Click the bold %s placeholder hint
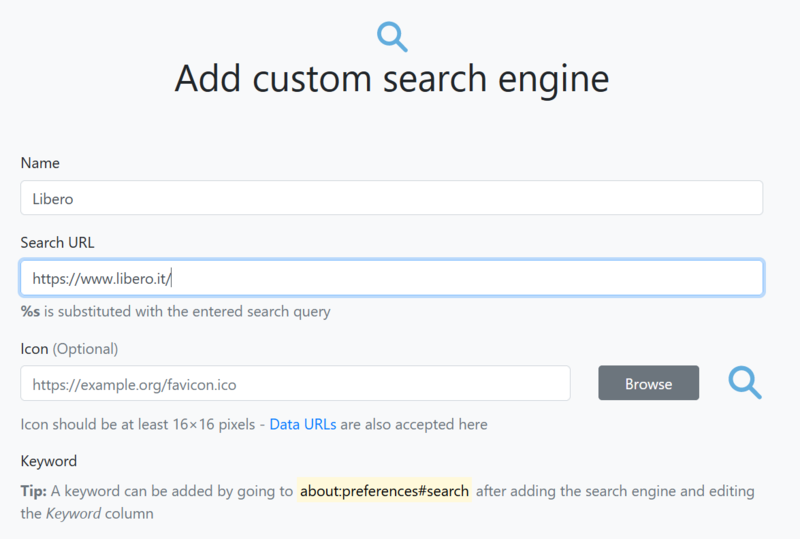800x539 pixels. [x=30, y=311]
